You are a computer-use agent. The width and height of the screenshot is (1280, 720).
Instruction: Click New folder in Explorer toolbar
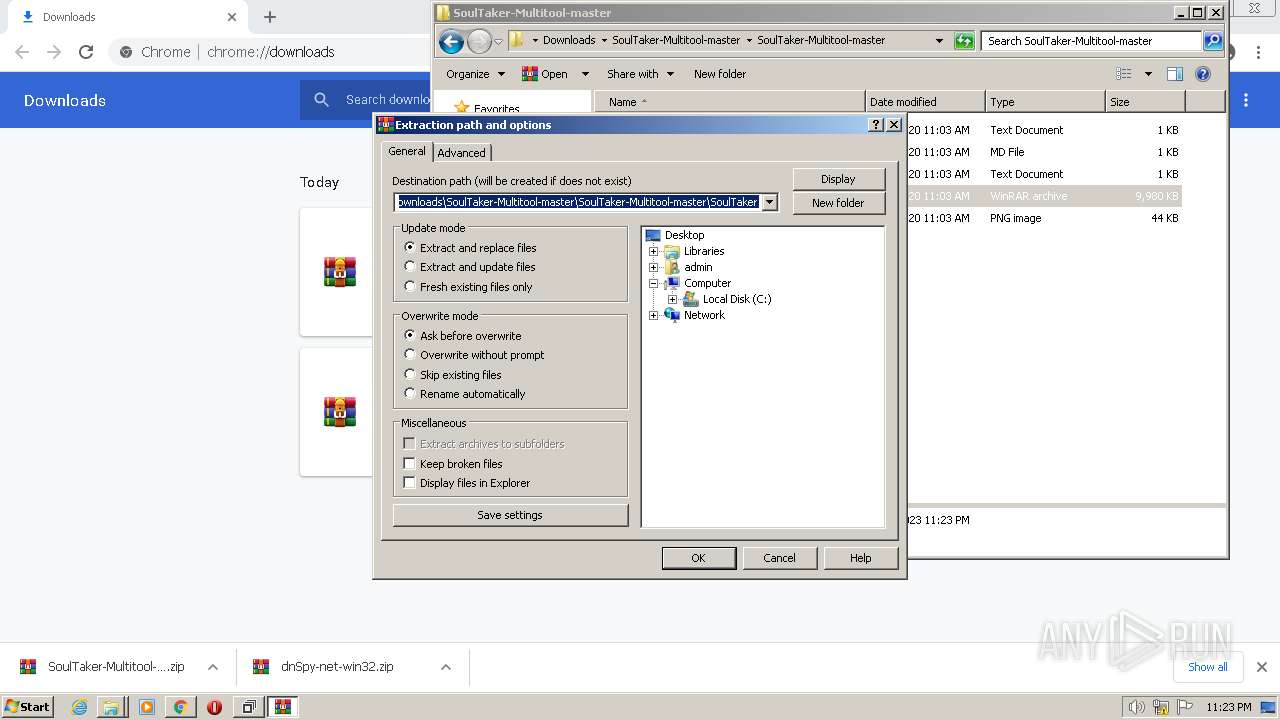720,74
